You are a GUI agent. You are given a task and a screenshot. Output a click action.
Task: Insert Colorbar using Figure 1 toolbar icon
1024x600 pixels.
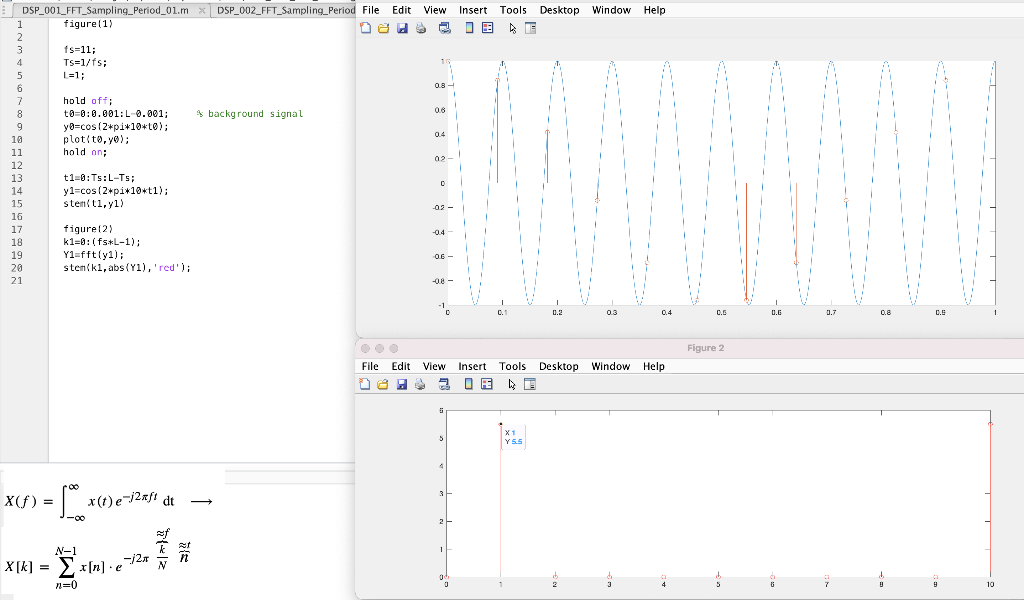(x=469, y=28)
